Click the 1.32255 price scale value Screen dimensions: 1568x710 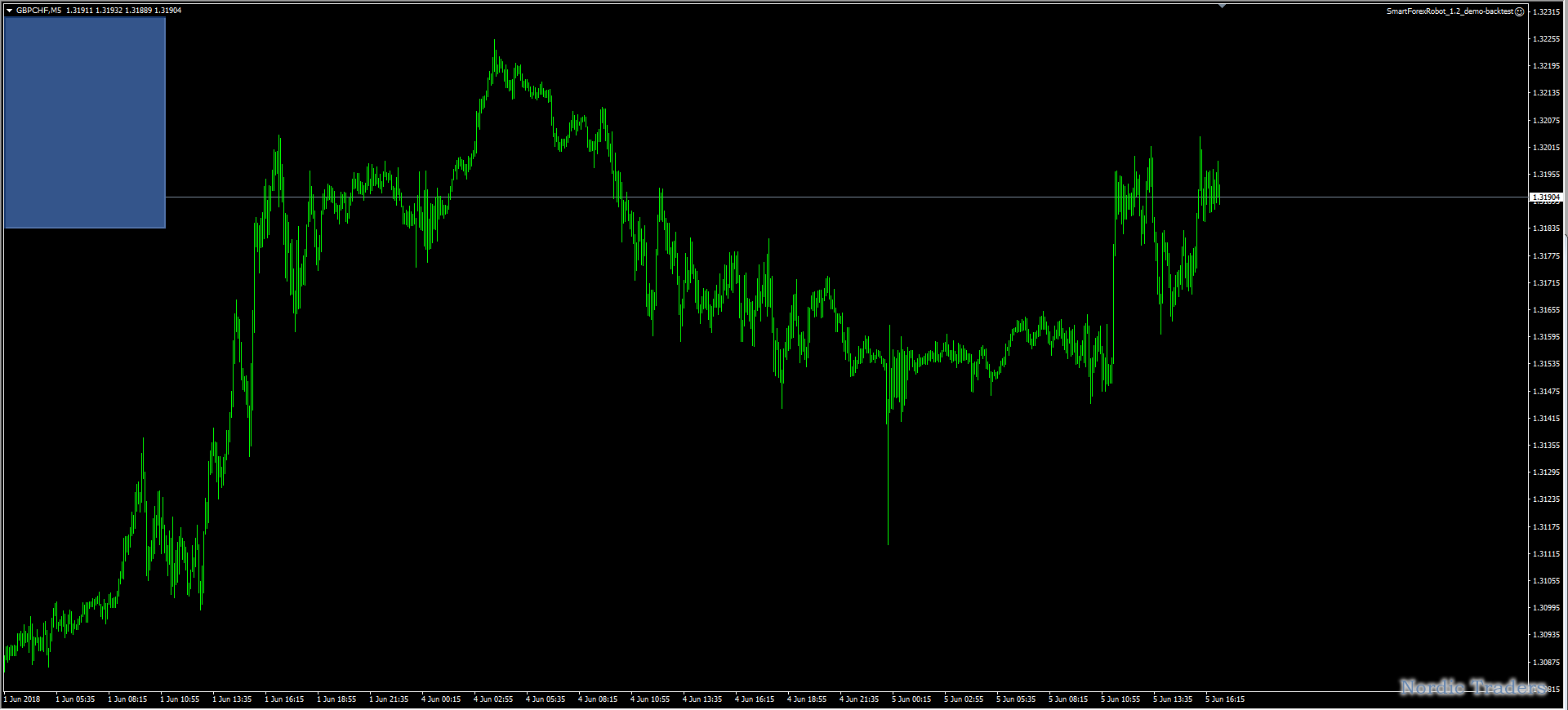pos(1546,39)
